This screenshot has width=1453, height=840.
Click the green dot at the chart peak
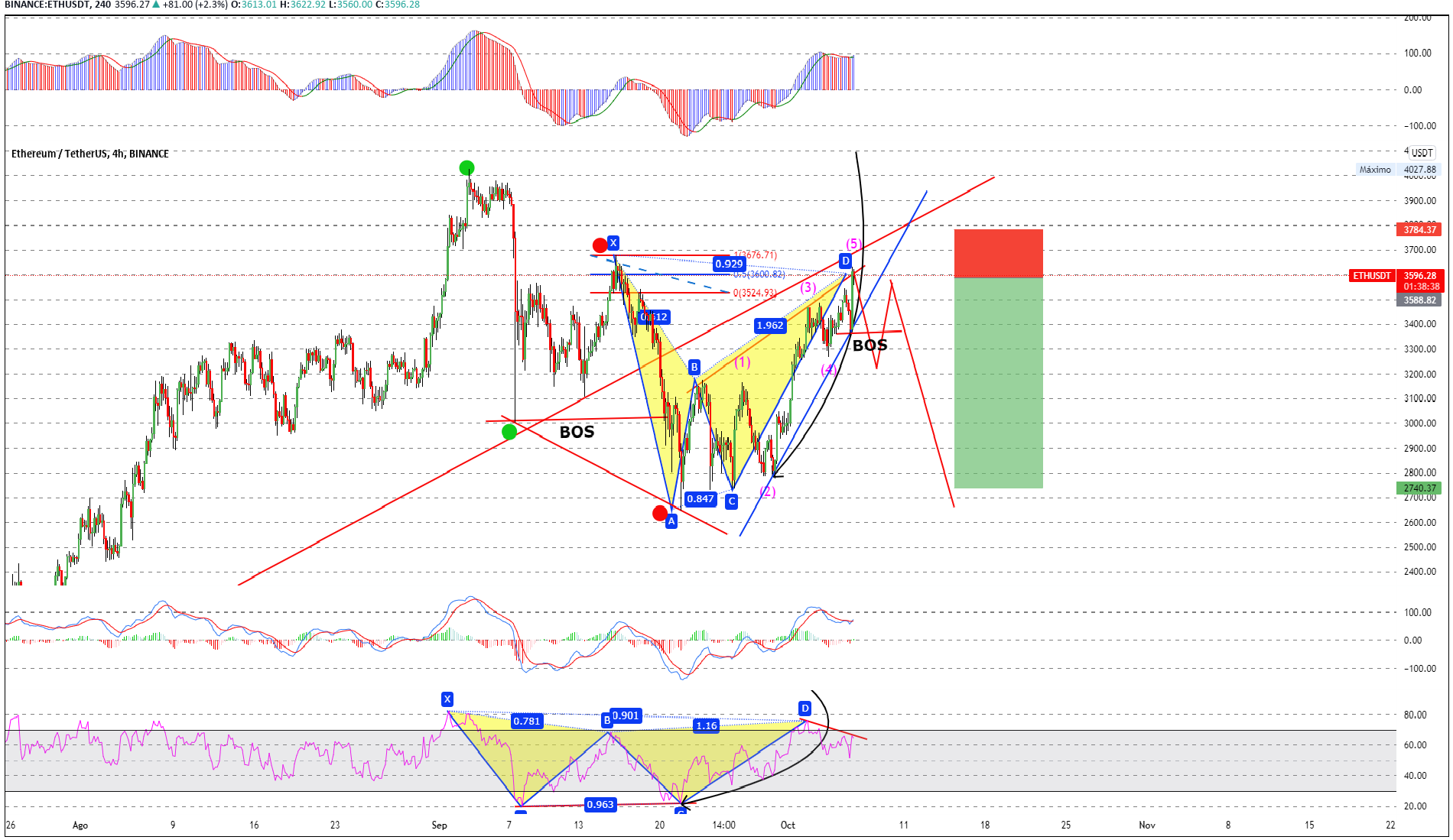(466, 168)
